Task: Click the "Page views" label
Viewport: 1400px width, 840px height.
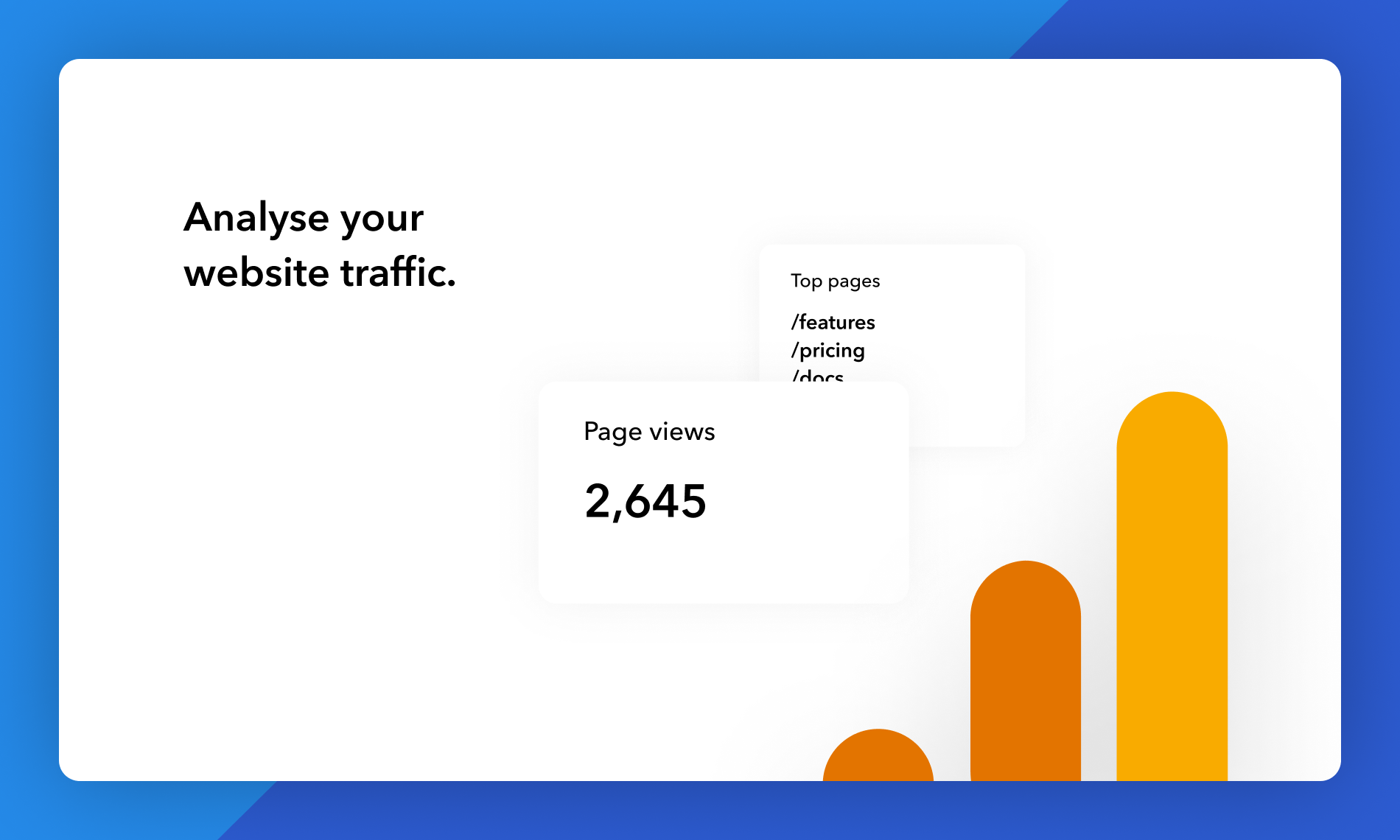Action: pyautogui.click(x=649, y=432)
